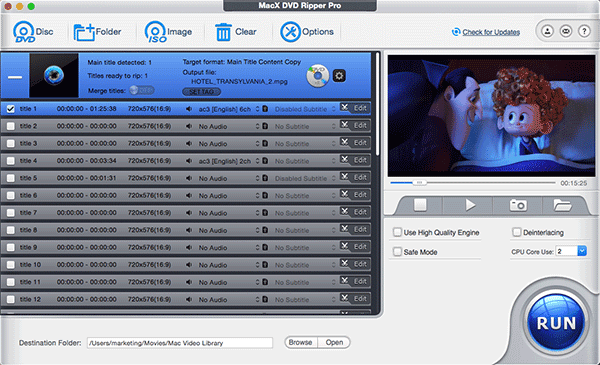Open the Folder source button

point(97,32)
